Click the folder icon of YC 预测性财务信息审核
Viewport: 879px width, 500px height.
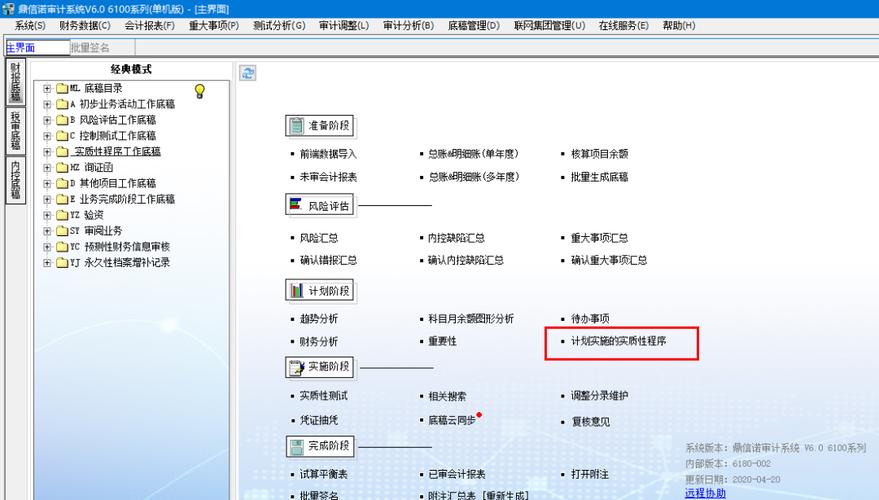pyautogui.click(x=62, y=247)
